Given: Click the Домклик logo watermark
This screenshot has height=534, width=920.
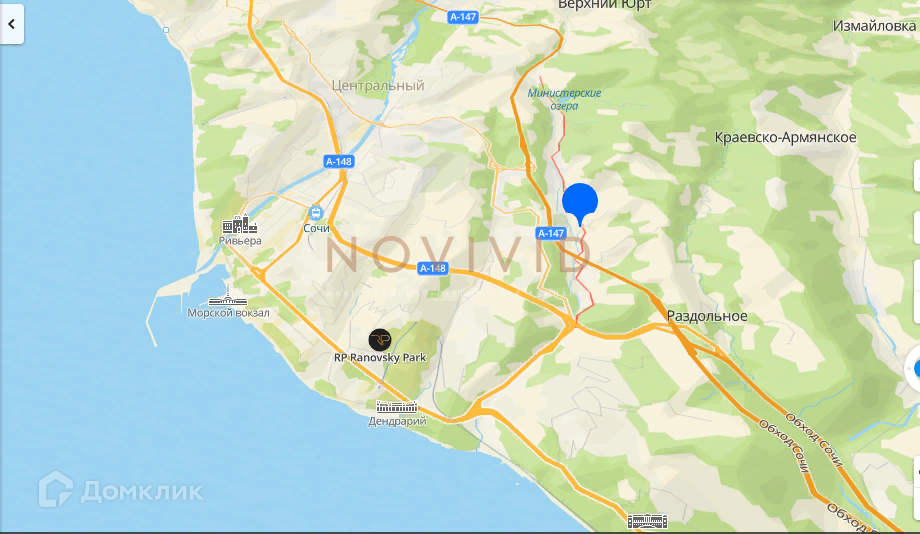Looking at the screenshot, I should (x=121, y=489).
